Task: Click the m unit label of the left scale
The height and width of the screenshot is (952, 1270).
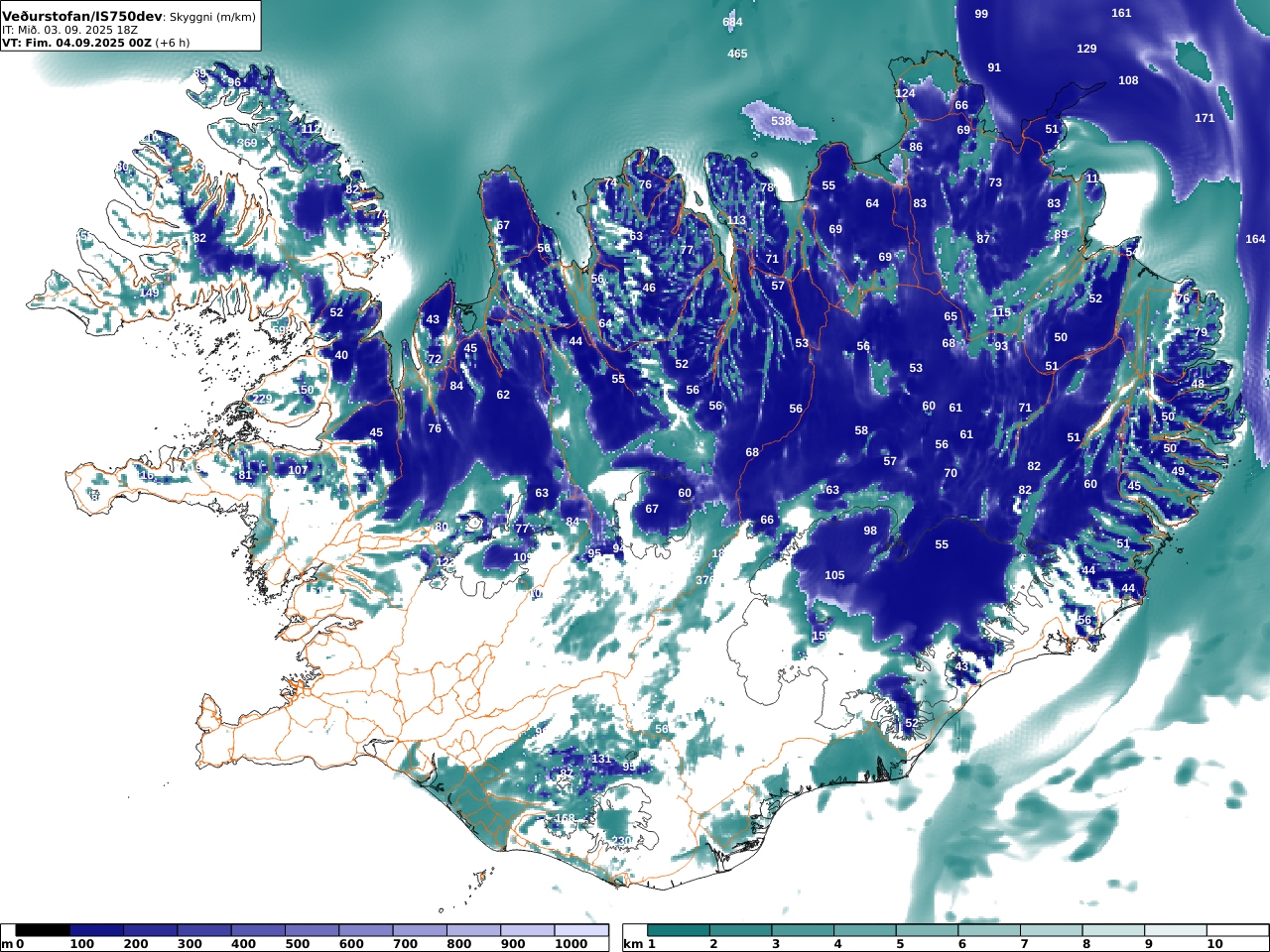Action: point(7,944)
